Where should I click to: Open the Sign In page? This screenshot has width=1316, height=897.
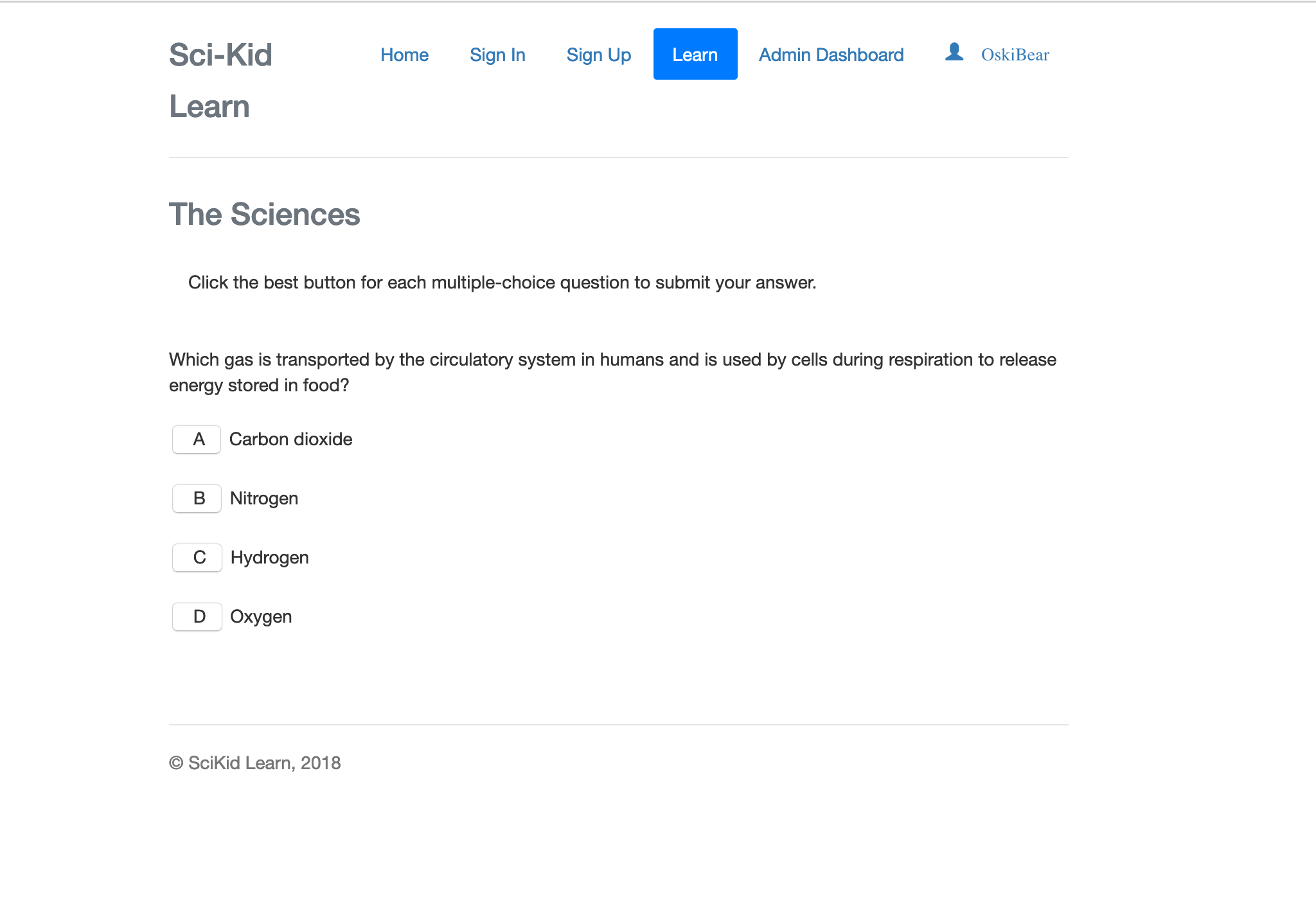(x=497, y=55)
